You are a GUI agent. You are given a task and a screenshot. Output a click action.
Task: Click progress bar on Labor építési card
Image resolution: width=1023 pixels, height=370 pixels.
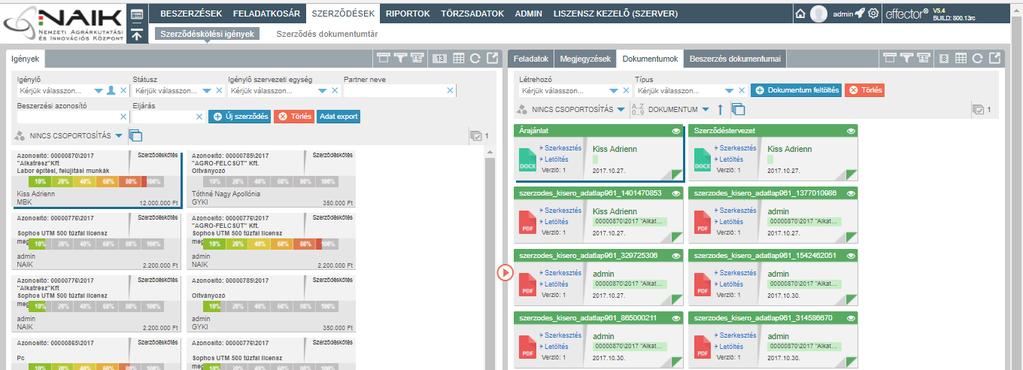(96, 182)
